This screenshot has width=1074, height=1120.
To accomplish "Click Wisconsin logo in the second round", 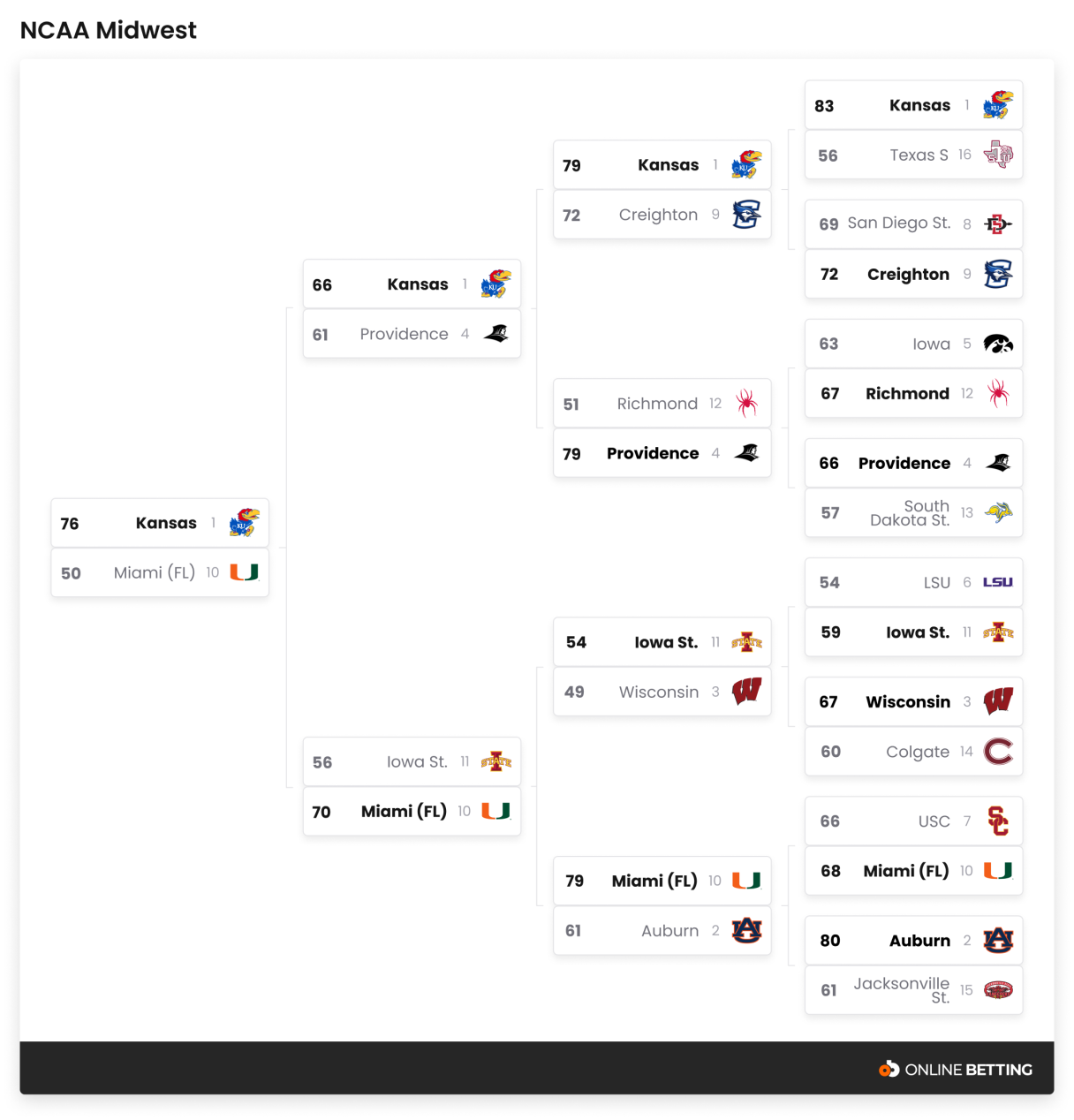I will point(746,692).
